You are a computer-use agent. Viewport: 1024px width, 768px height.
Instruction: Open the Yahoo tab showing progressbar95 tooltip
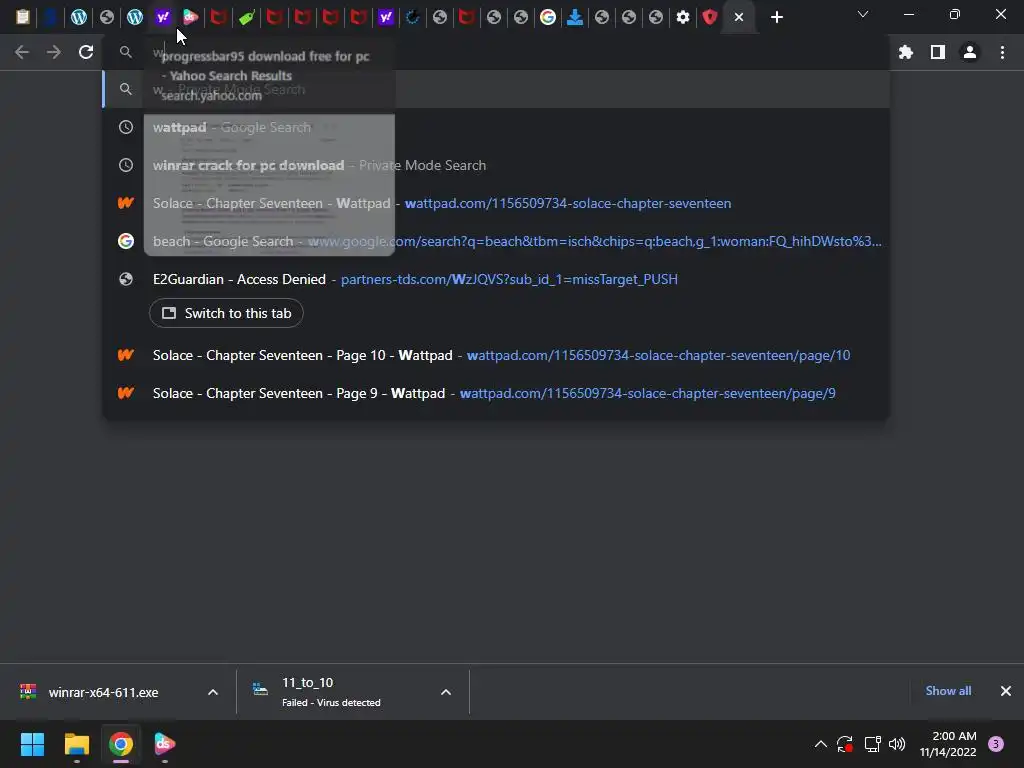(163, 17)
